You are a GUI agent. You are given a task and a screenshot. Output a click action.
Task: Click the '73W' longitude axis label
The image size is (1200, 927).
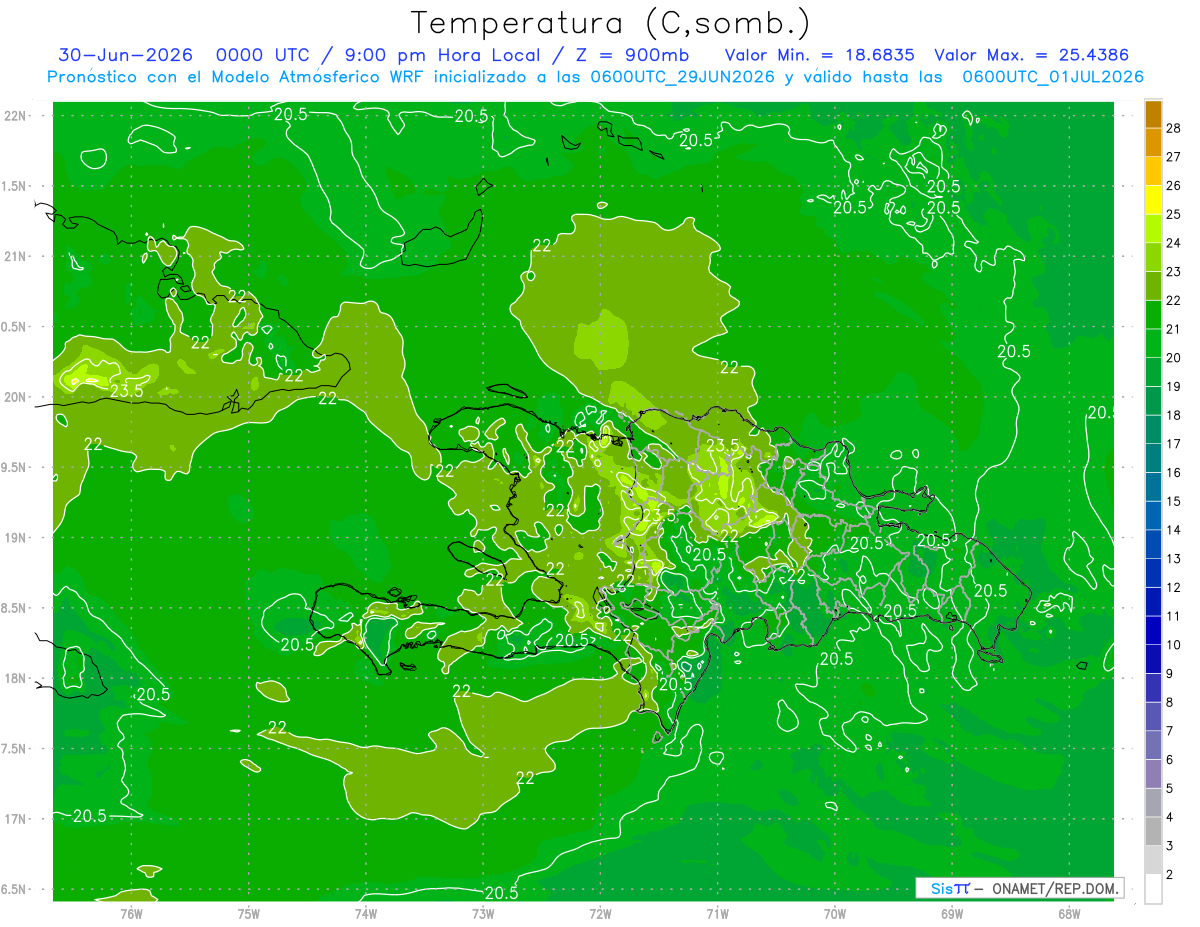483,913
